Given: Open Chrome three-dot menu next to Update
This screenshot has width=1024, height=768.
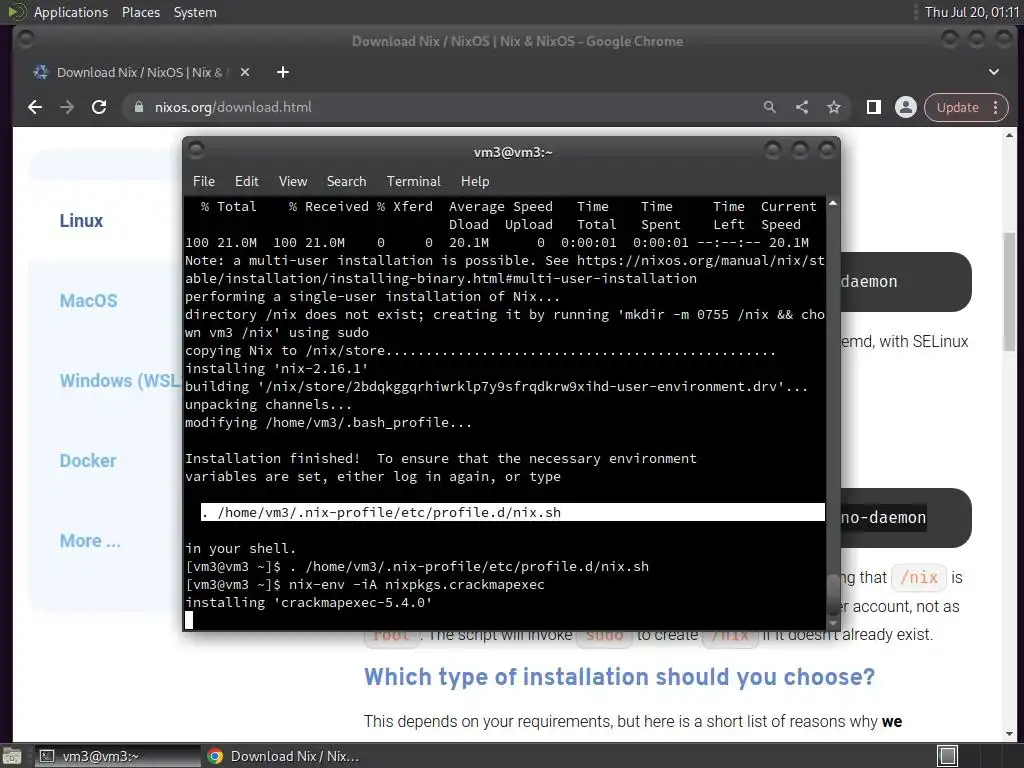Looking at the screenshot, I should (996, 107).
